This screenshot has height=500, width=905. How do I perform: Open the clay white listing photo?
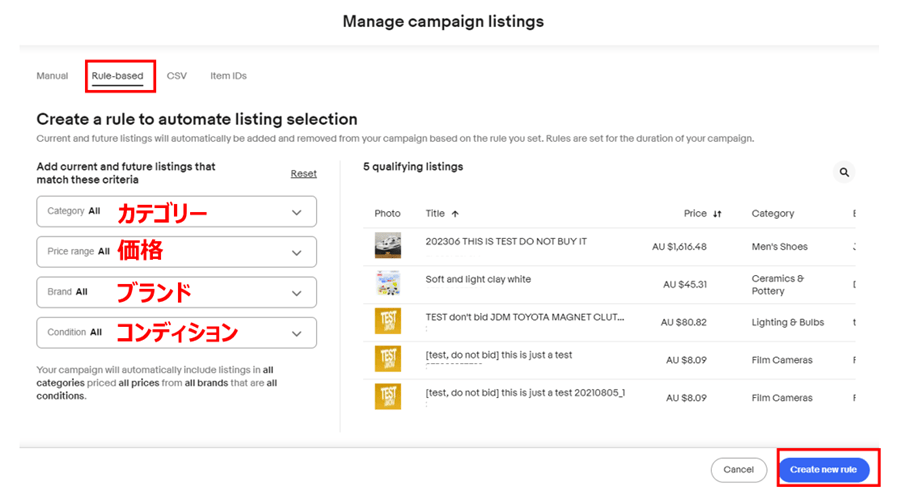pyautogui.click(x=388, y=284)
